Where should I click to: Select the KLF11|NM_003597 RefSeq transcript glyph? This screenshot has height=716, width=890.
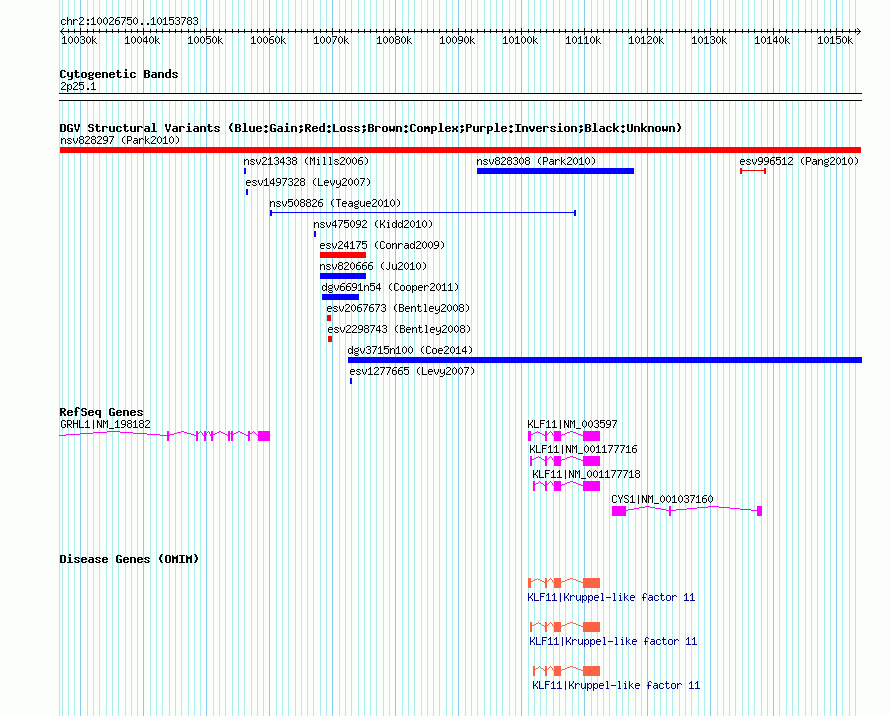pyautogui.click(x=564, y=436)
